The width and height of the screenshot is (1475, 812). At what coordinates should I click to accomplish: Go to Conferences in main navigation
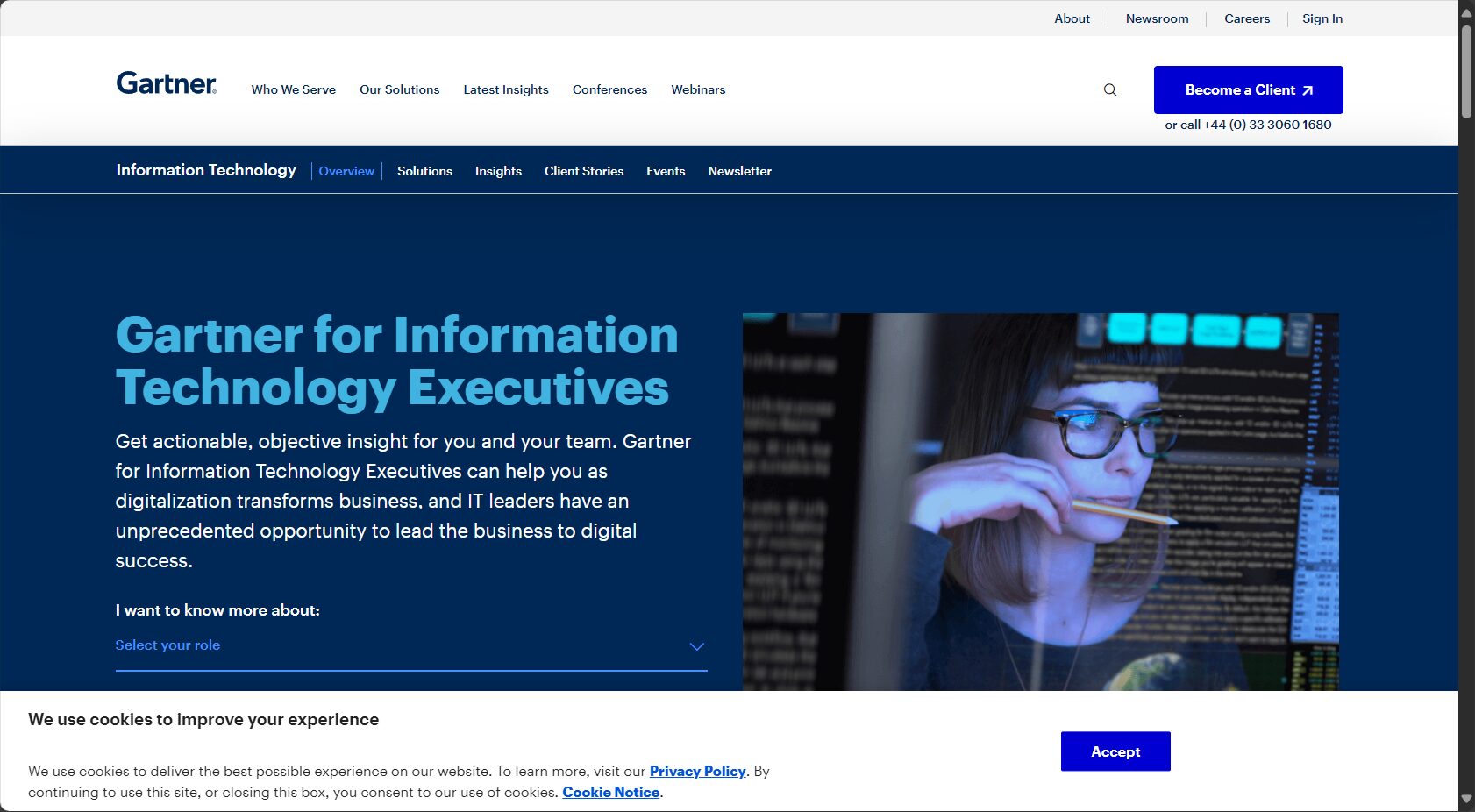coord(609,89)
